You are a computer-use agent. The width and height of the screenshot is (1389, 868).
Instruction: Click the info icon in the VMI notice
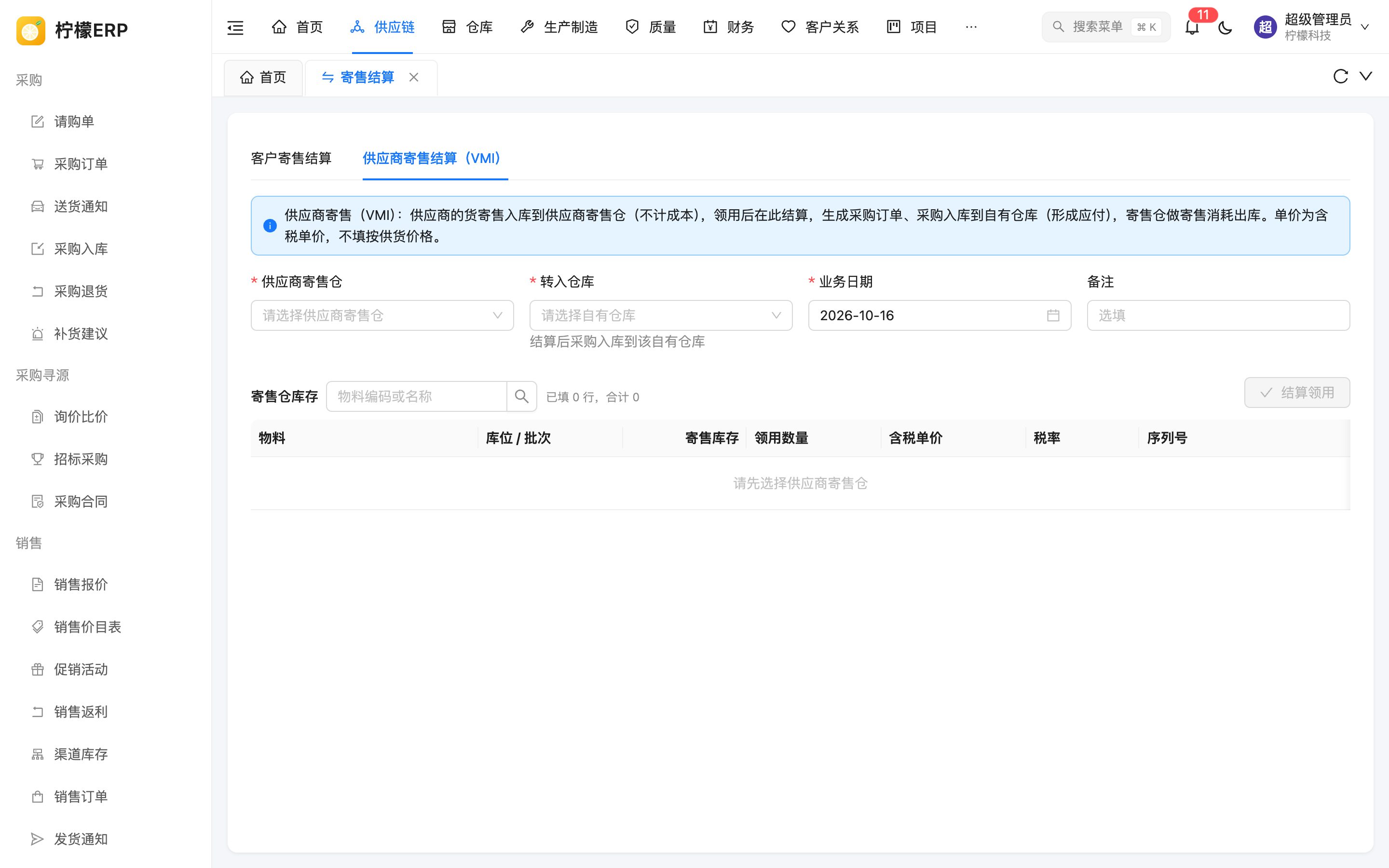270,226
